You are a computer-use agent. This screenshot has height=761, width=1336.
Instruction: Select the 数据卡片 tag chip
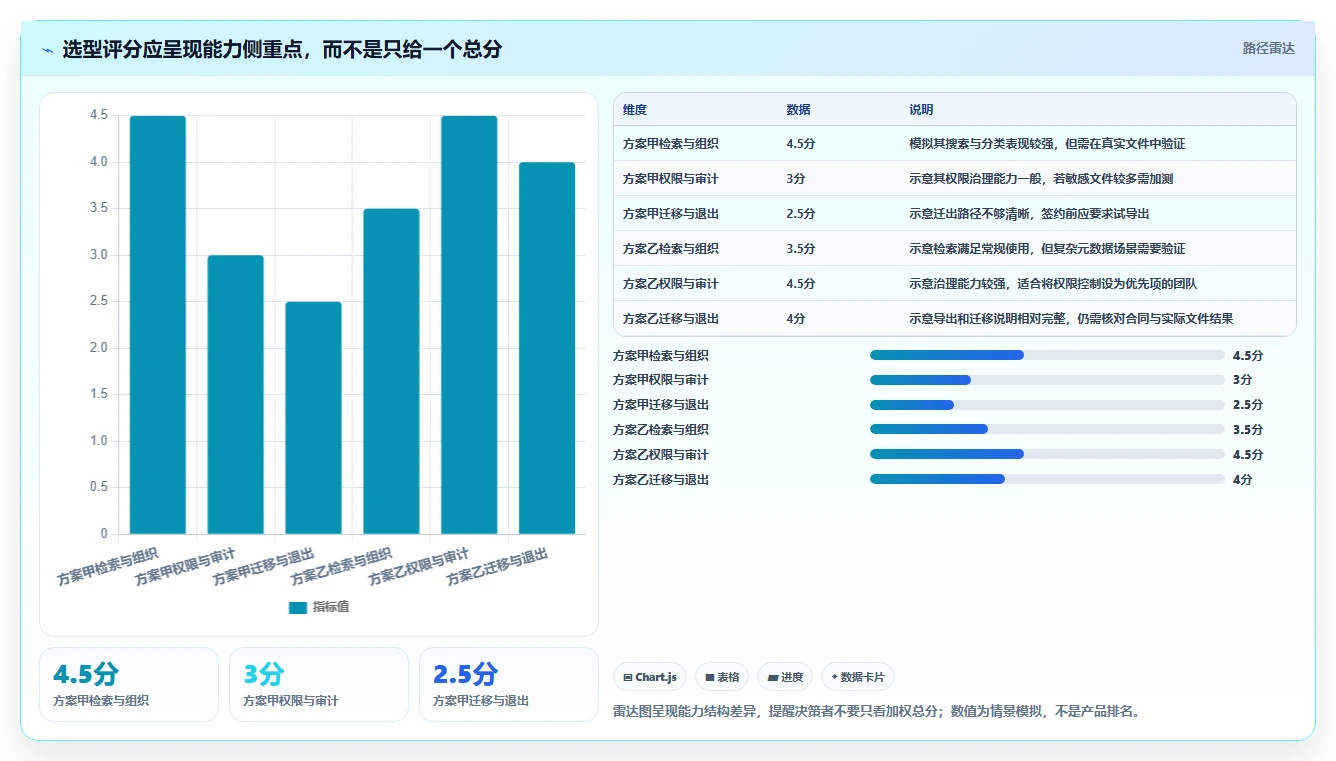click(x=858, y=677)
